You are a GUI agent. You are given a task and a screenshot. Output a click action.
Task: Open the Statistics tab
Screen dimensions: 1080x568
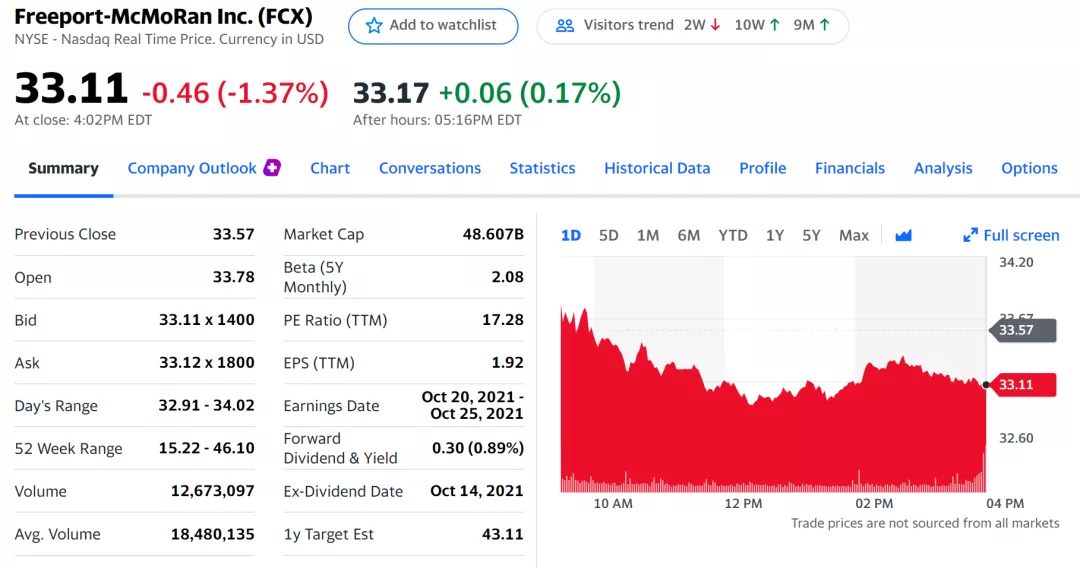pyautogui.click(x=542, y=168)
